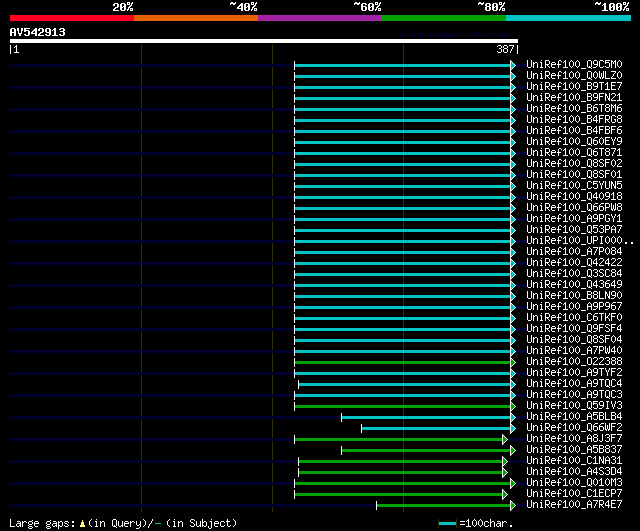Screen dimensions: 640x531
Task: Select the UniRef100_Q010M3 green alignment bar
Action: [x=402, y=484]
